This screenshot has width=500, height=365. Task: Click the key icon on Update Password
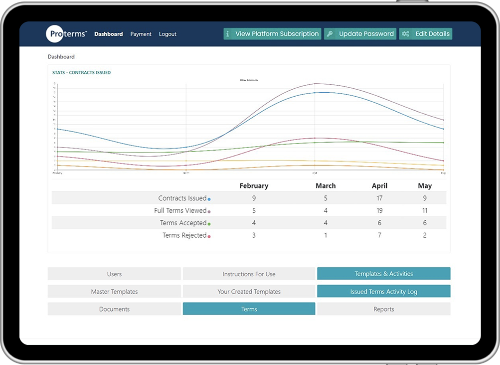coord(330,34)
